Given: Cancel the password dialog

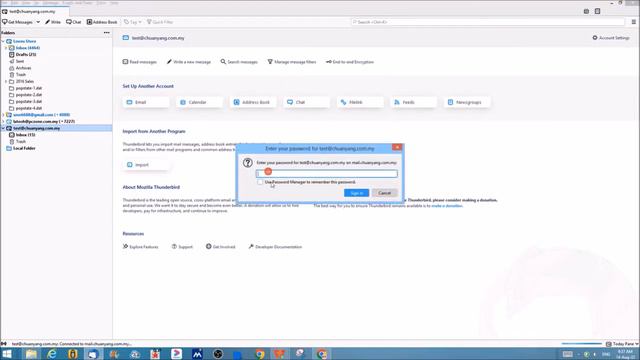Looking at the screenshot, I should (384, 193).
